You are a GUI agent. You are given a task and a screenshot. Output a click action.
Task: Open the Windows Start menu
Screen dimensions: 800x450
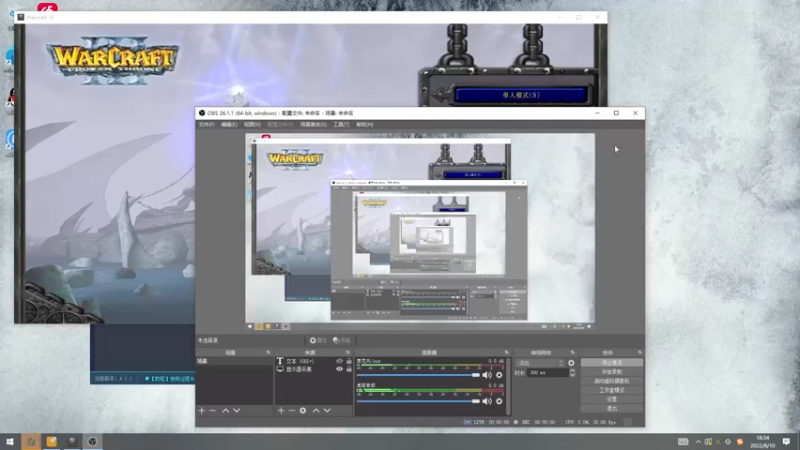click(10, 441)
